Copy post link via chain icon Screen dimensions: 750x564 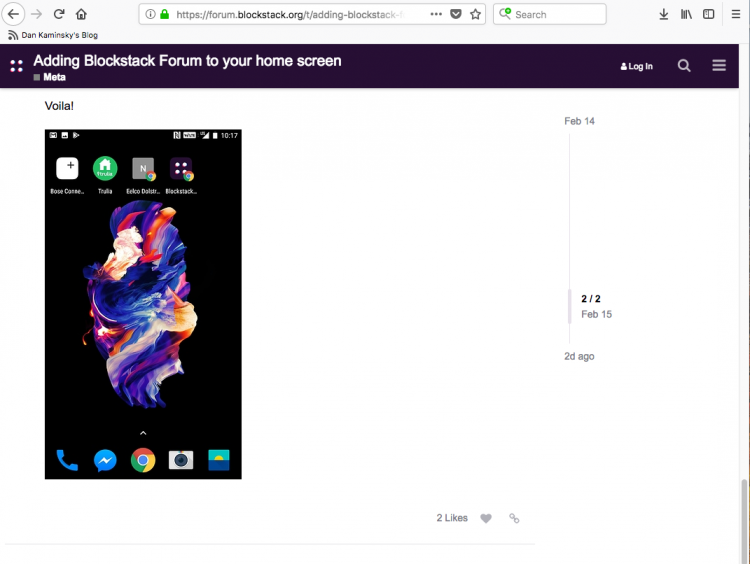click(514, 518)
